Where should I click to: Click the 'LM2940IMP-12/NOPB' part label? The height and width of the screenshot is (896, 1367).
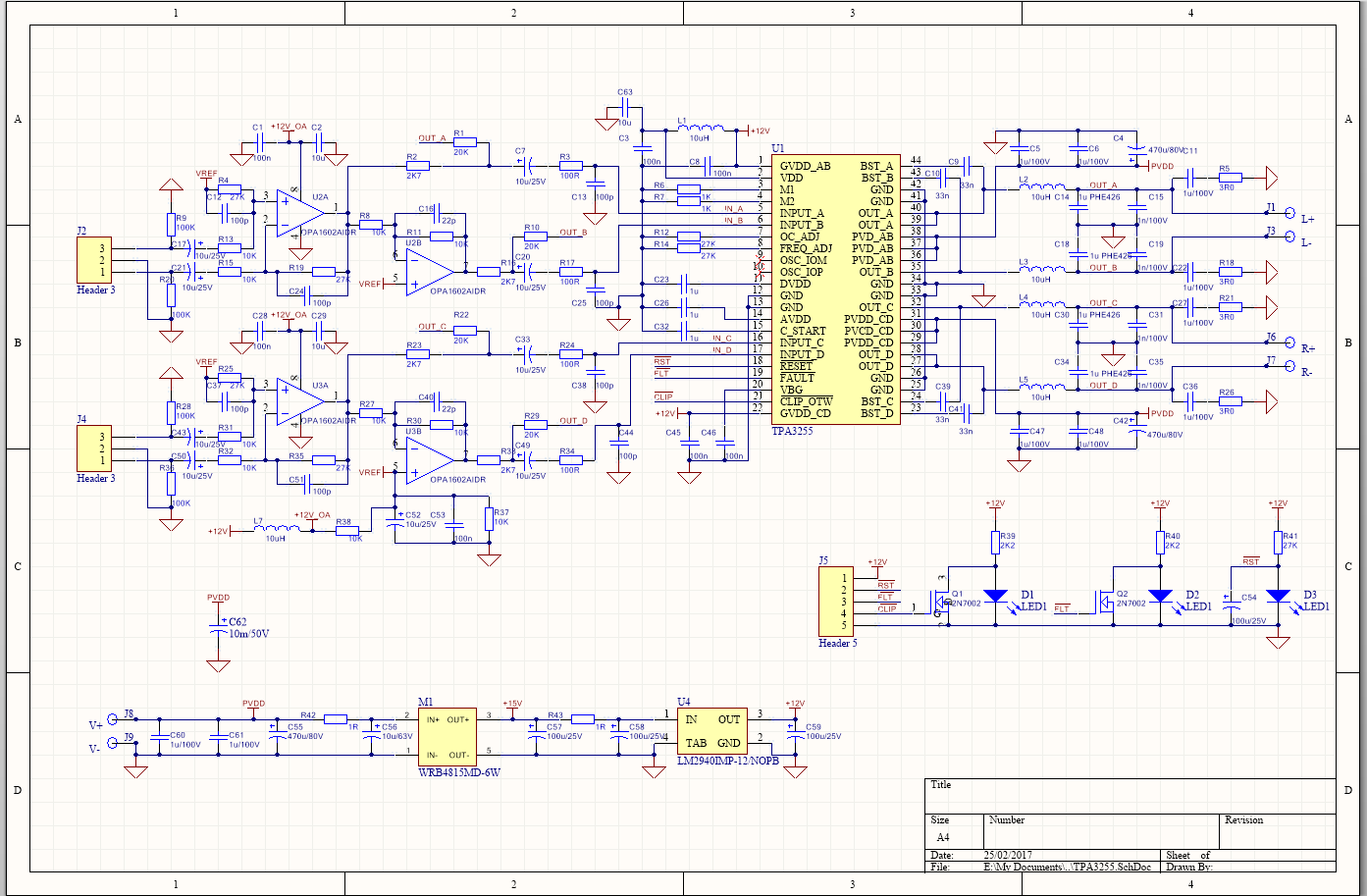coord(728,761)
